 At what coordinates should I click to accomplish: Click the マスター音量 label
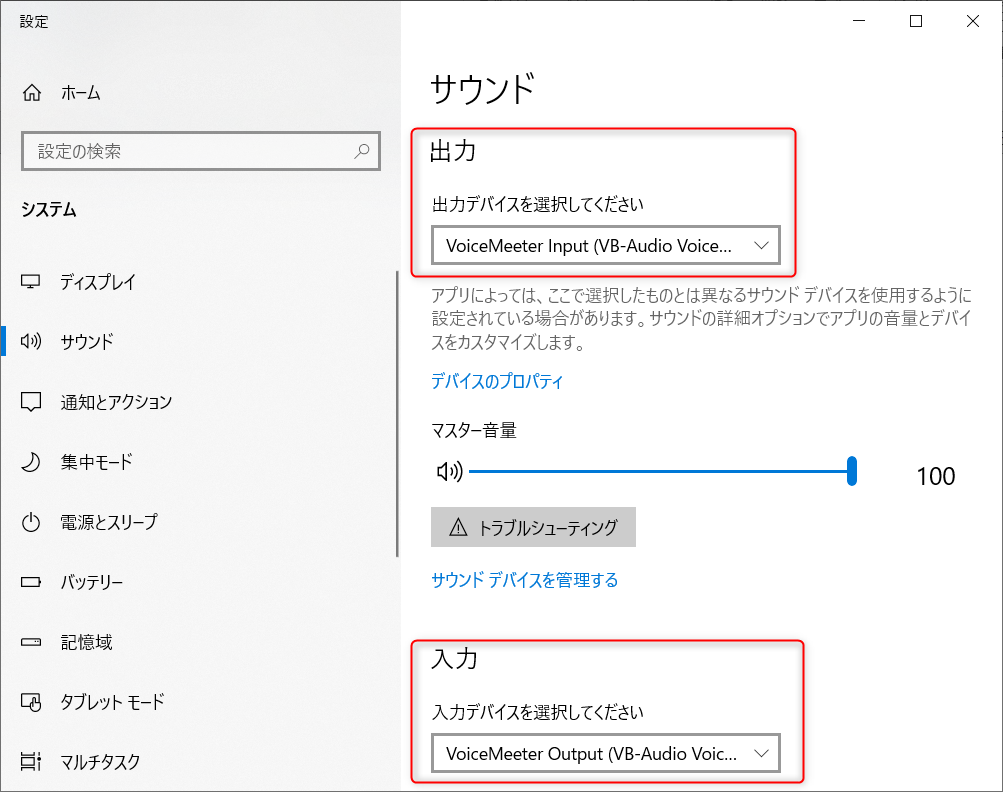pyautogui.click(x=474, y=430)
